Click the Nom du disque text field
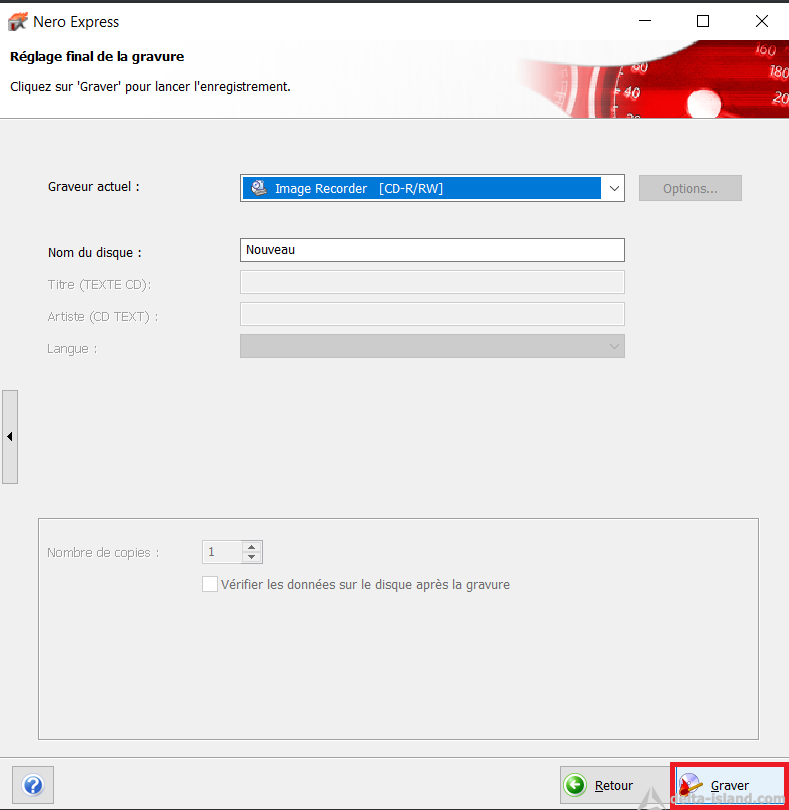This screenshot has height=810, width=789. [432, 250]
